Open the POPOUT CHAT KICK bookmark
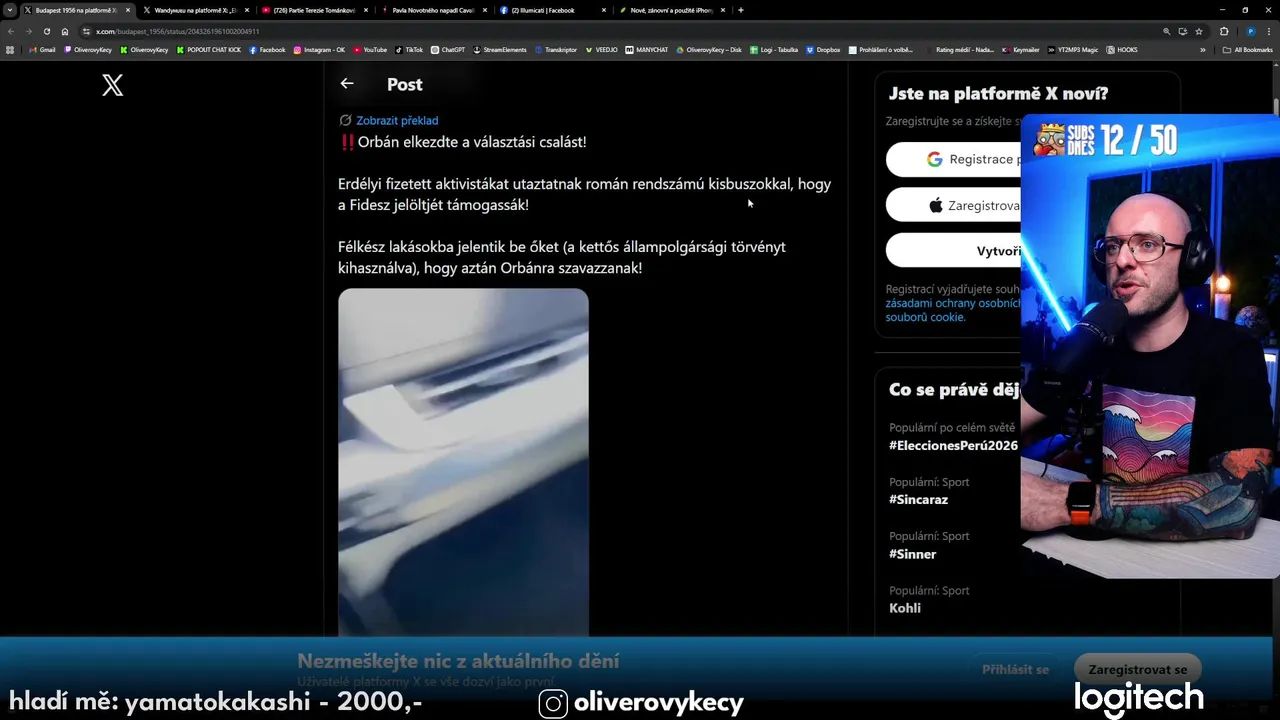The height and width of the screenshot is (720, 1280). click(x=208, y=50)
